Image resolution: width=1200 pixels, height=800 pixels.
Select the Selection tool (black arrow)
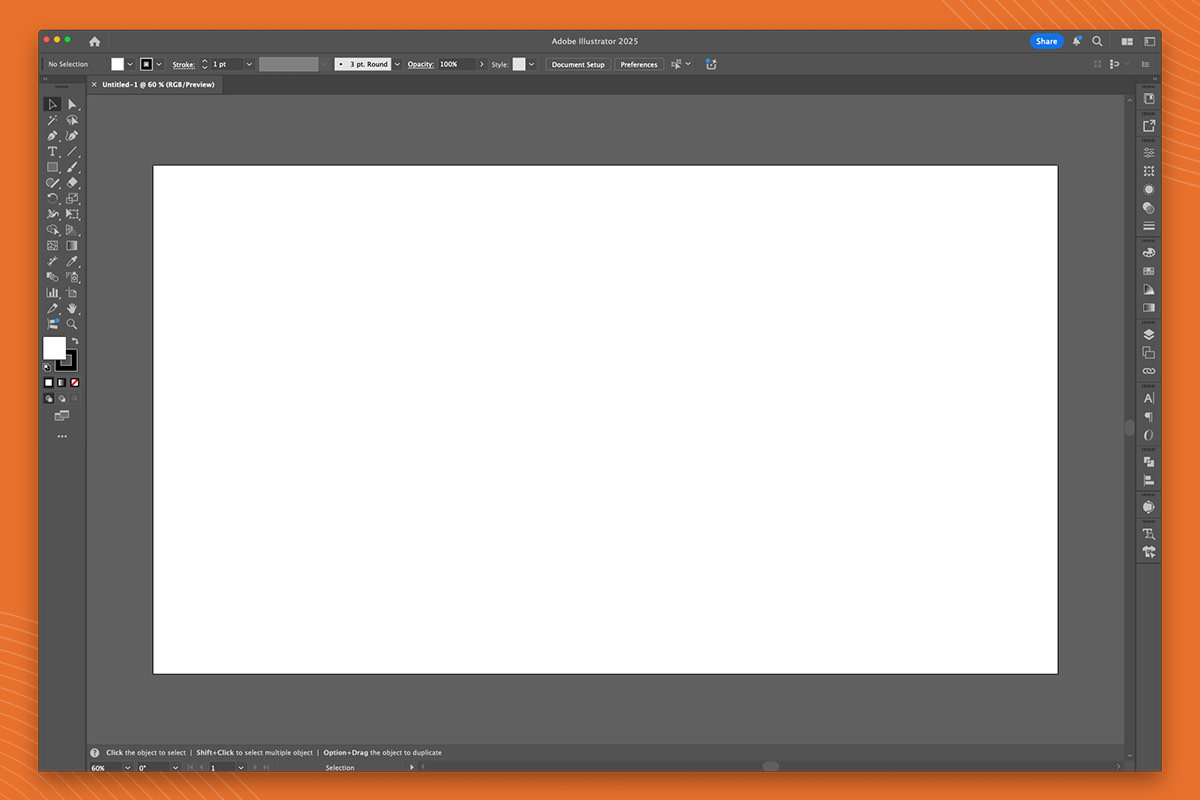(x=53, y=104)
